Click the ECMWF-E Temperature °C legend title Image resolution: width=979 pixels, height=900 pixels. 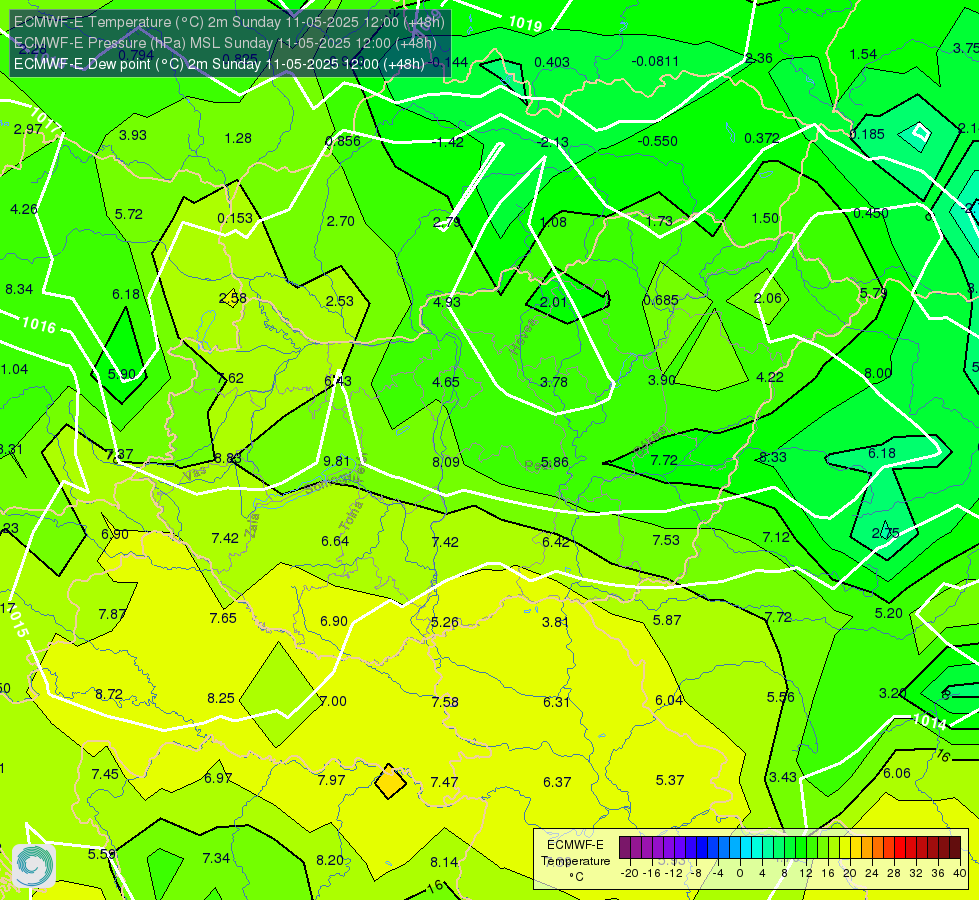576,861
